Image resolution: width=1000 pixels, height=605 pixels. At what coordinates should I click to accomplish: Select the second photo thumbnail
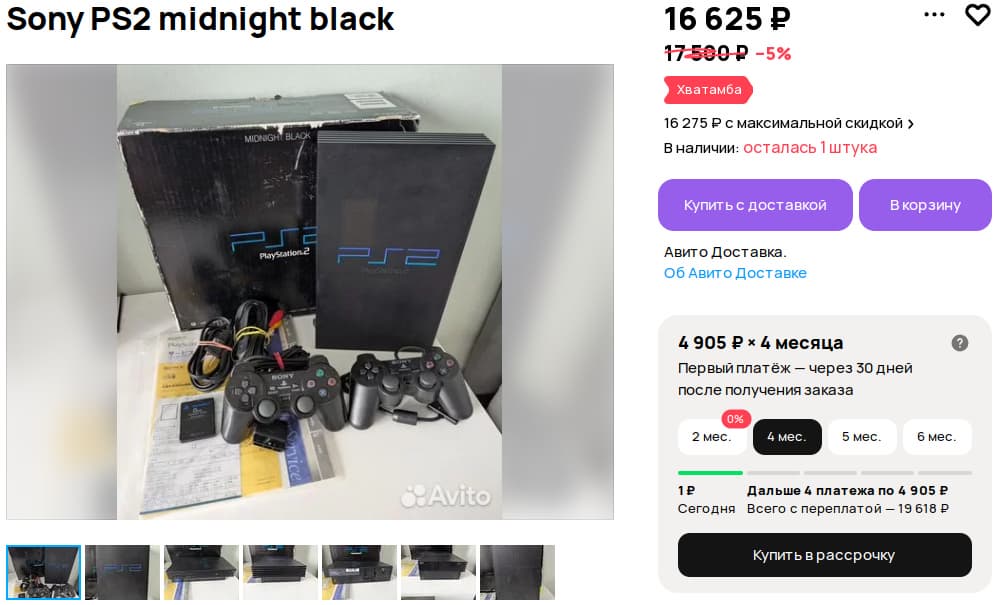pos(122,572)
